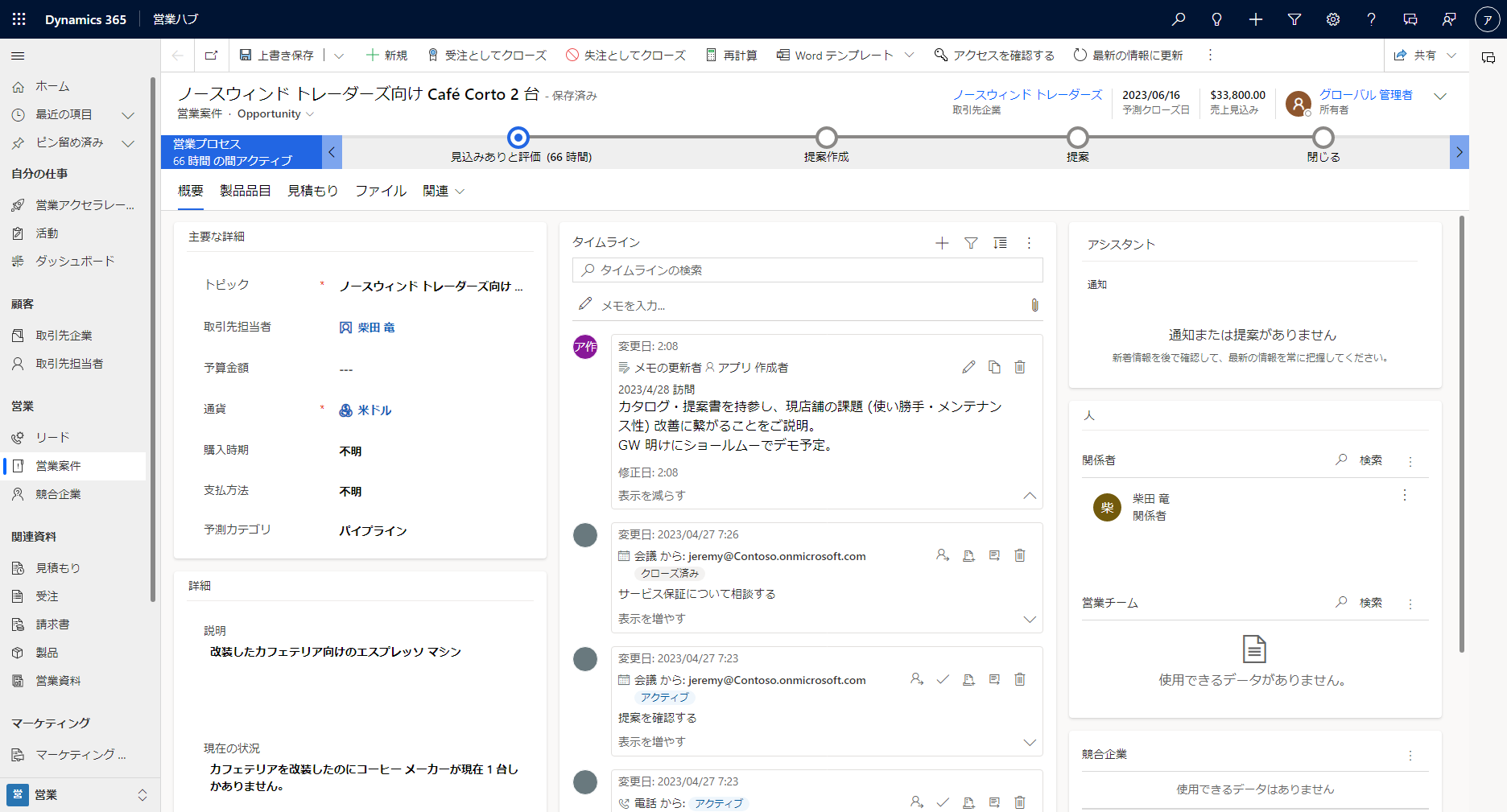The height and width of the screenshot is (812, 1507).
Task: Select the 見込みありと評価 stage marker
Action: click(x=519, y=138)
